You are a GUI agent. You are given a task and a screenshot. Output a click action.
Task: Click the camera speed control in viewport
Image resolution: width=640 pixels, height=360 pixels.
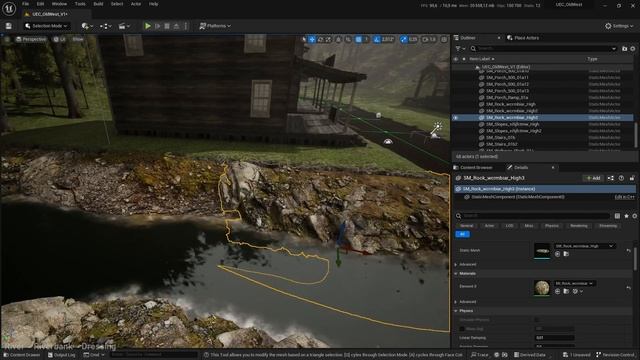[x=429, y=39]
